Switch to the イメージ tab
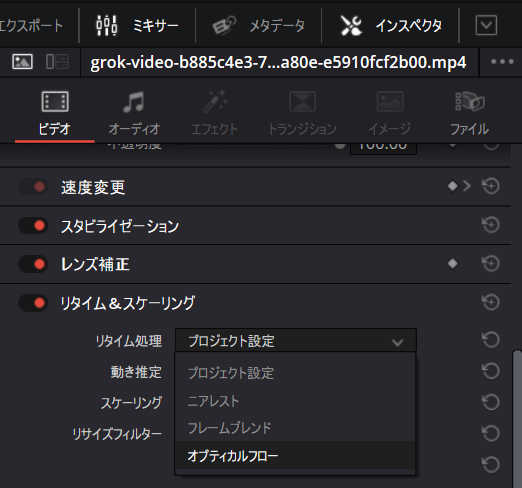This screenshot has height=488, width=522. pyautogui.click(x=390, y=114)
